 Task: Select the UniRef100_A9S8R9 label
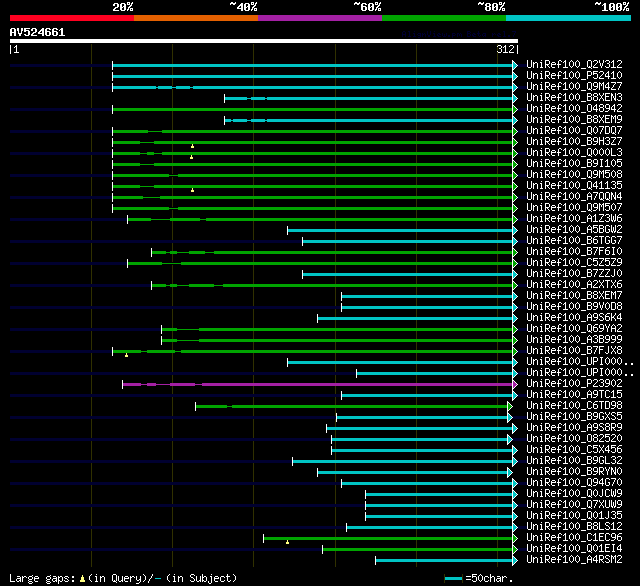[574, 428]
